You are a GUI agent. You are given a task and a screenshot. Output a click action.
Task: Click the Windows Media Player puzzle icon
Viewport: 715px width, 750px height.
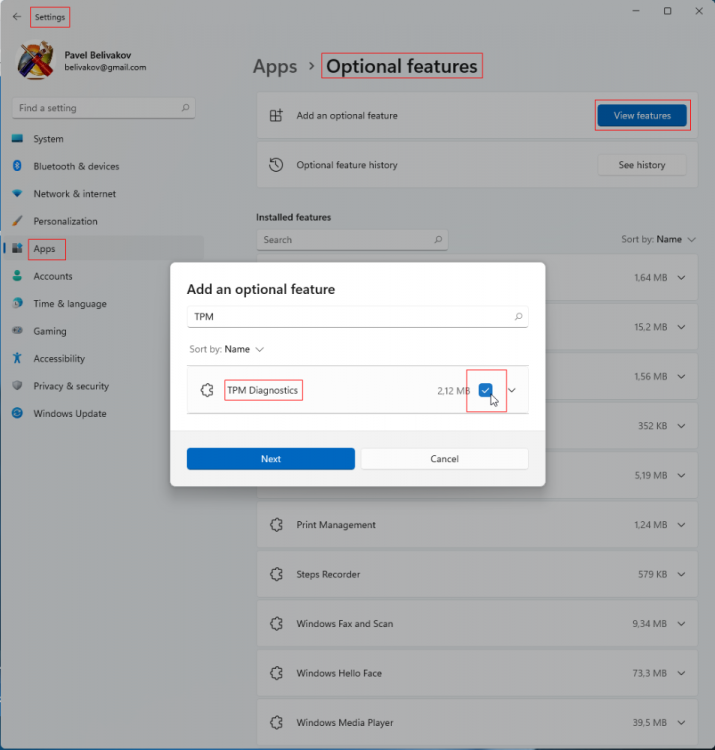(x=276, y=722)
